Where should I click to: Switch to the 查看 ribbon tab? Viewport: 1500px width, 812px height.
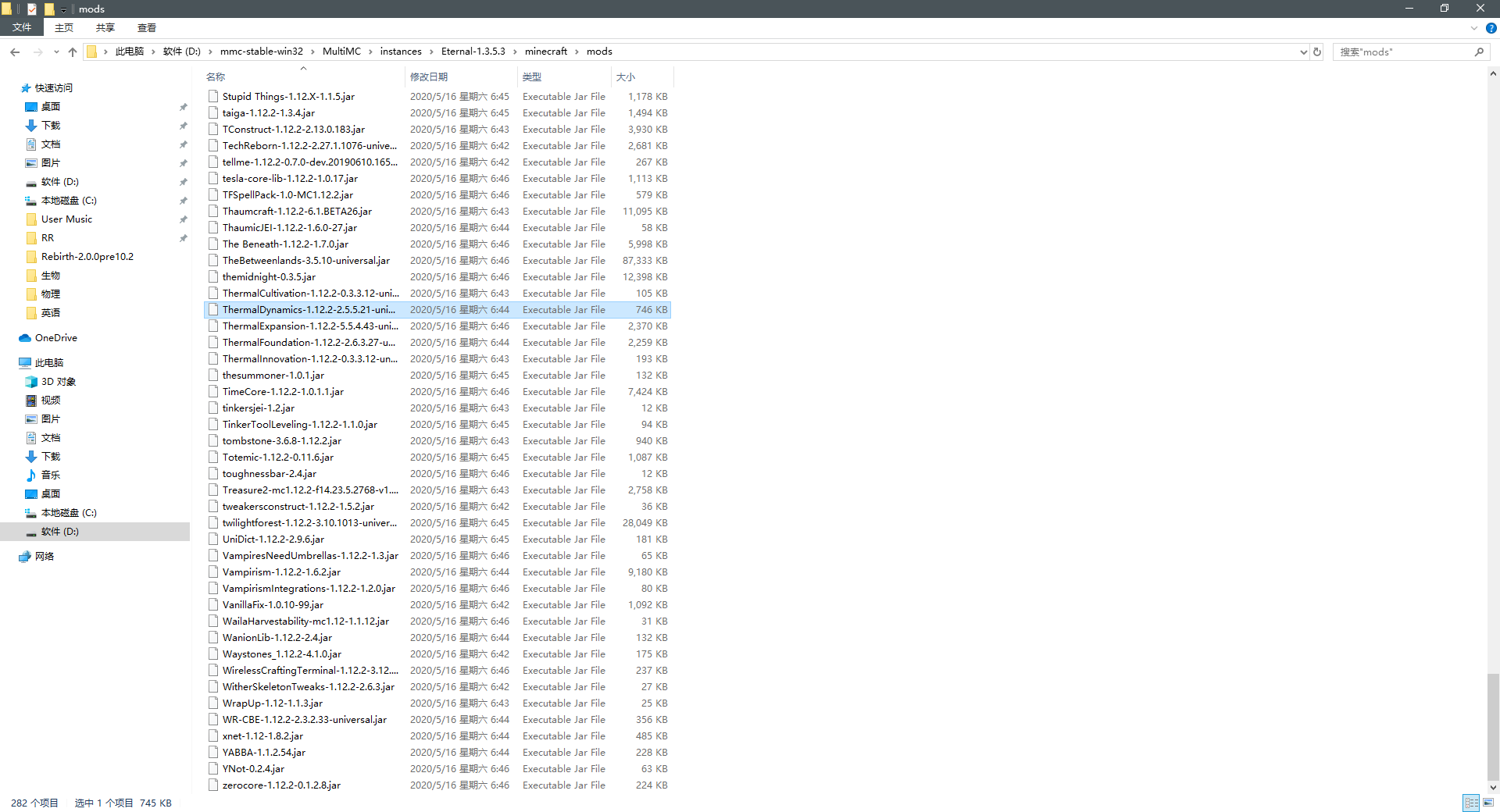click(147, 27)
